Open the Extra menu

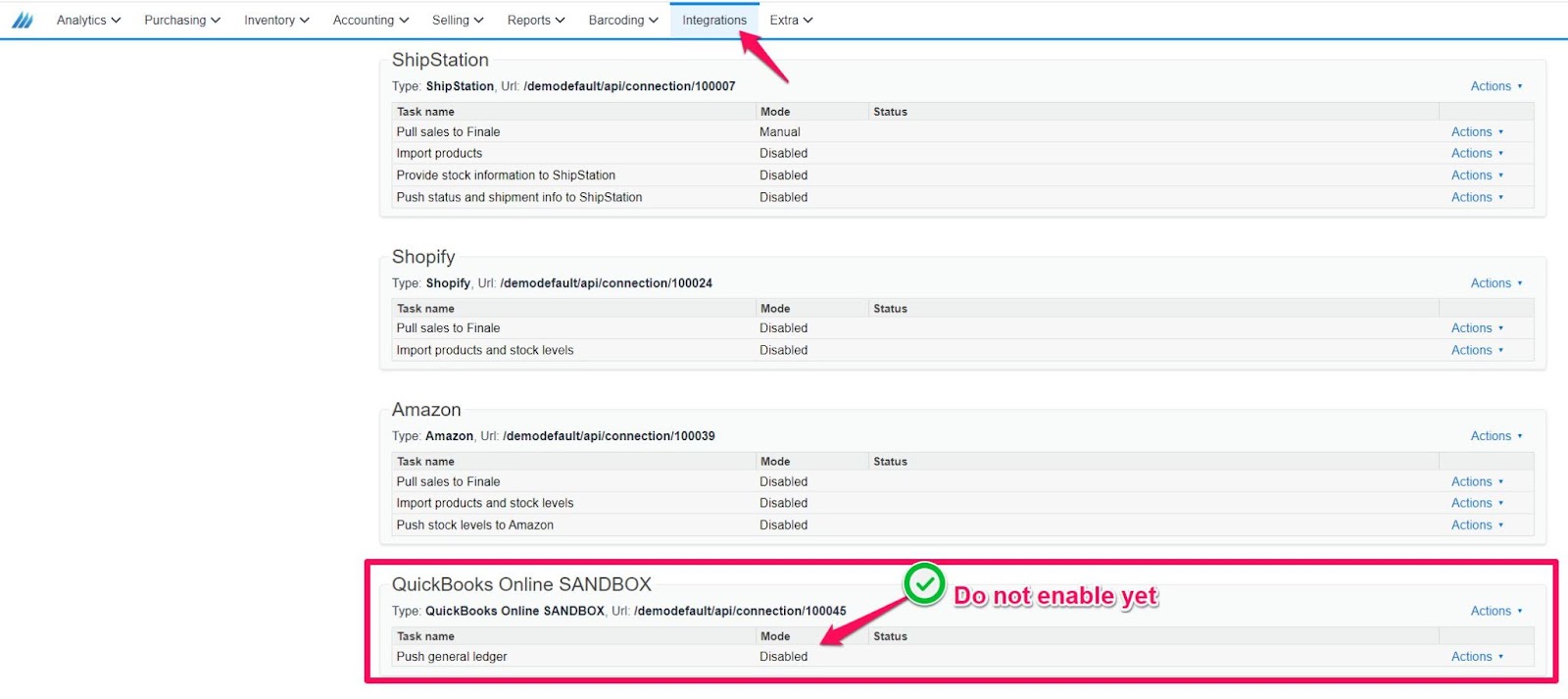791,20
